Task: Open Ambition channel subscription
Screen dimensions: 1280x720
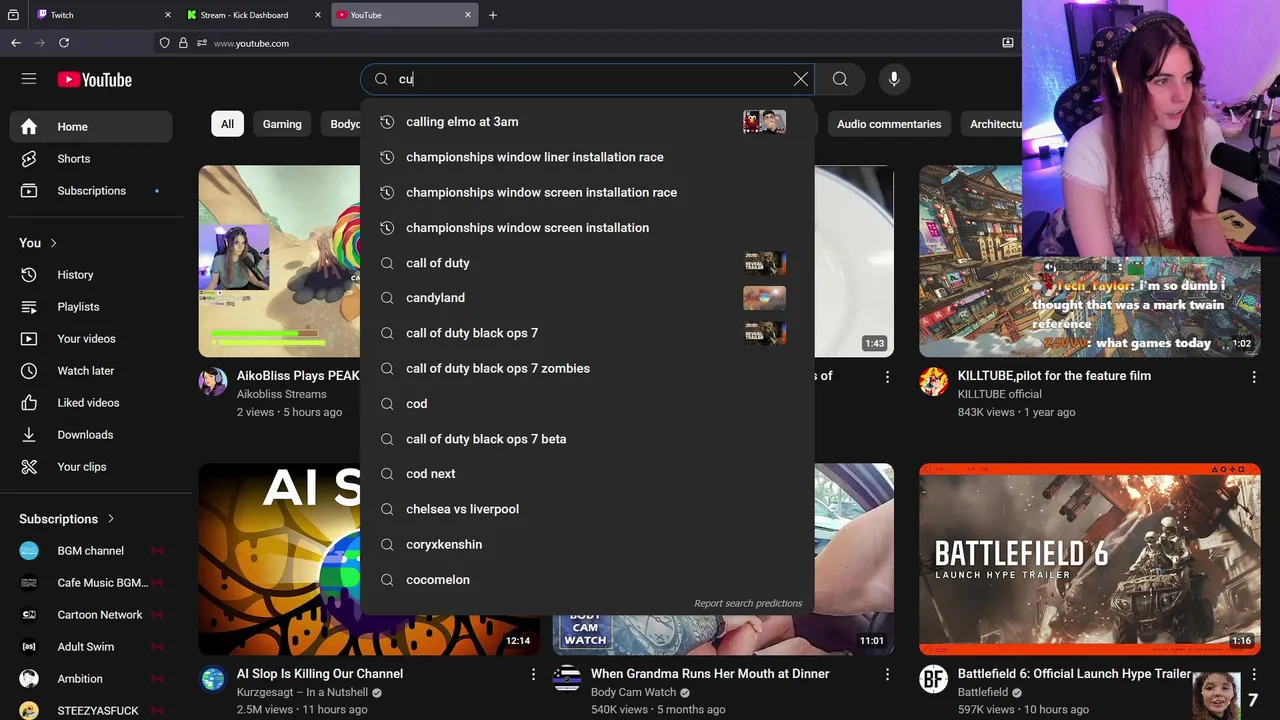Action: click(x=91, y=679)
